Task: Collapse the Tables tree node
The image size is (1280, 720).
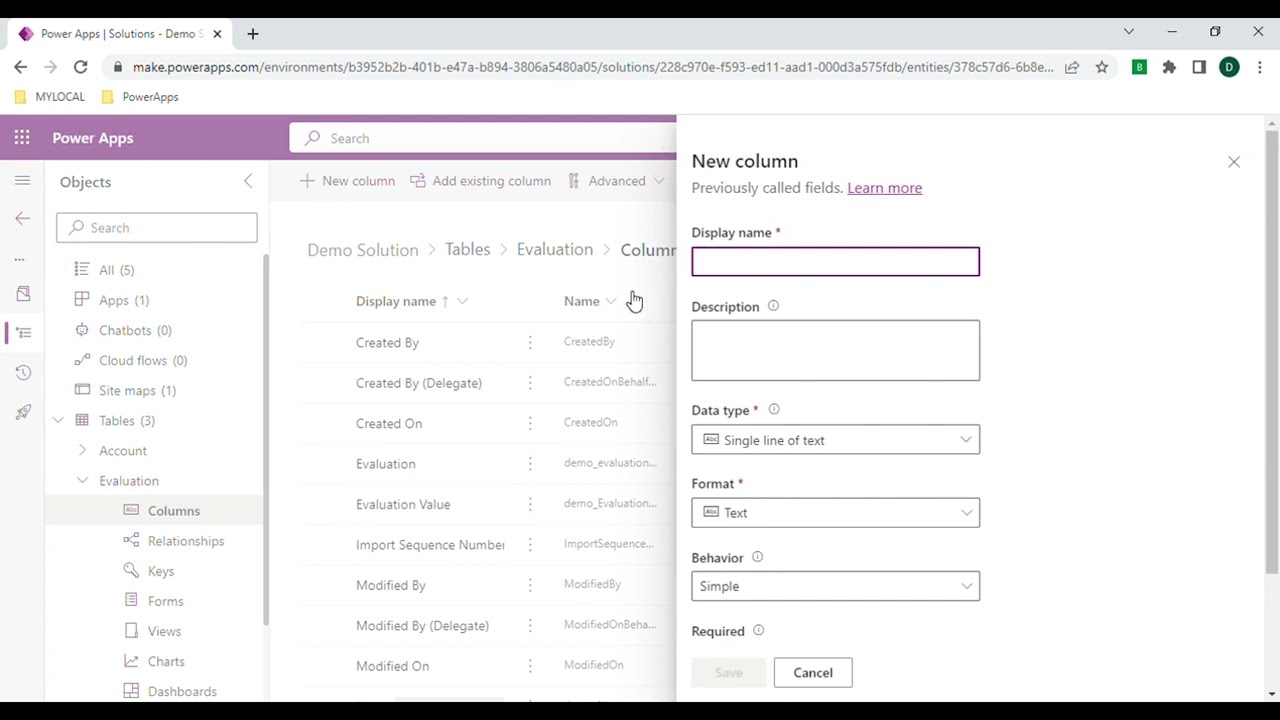Action: click(58, 420)
